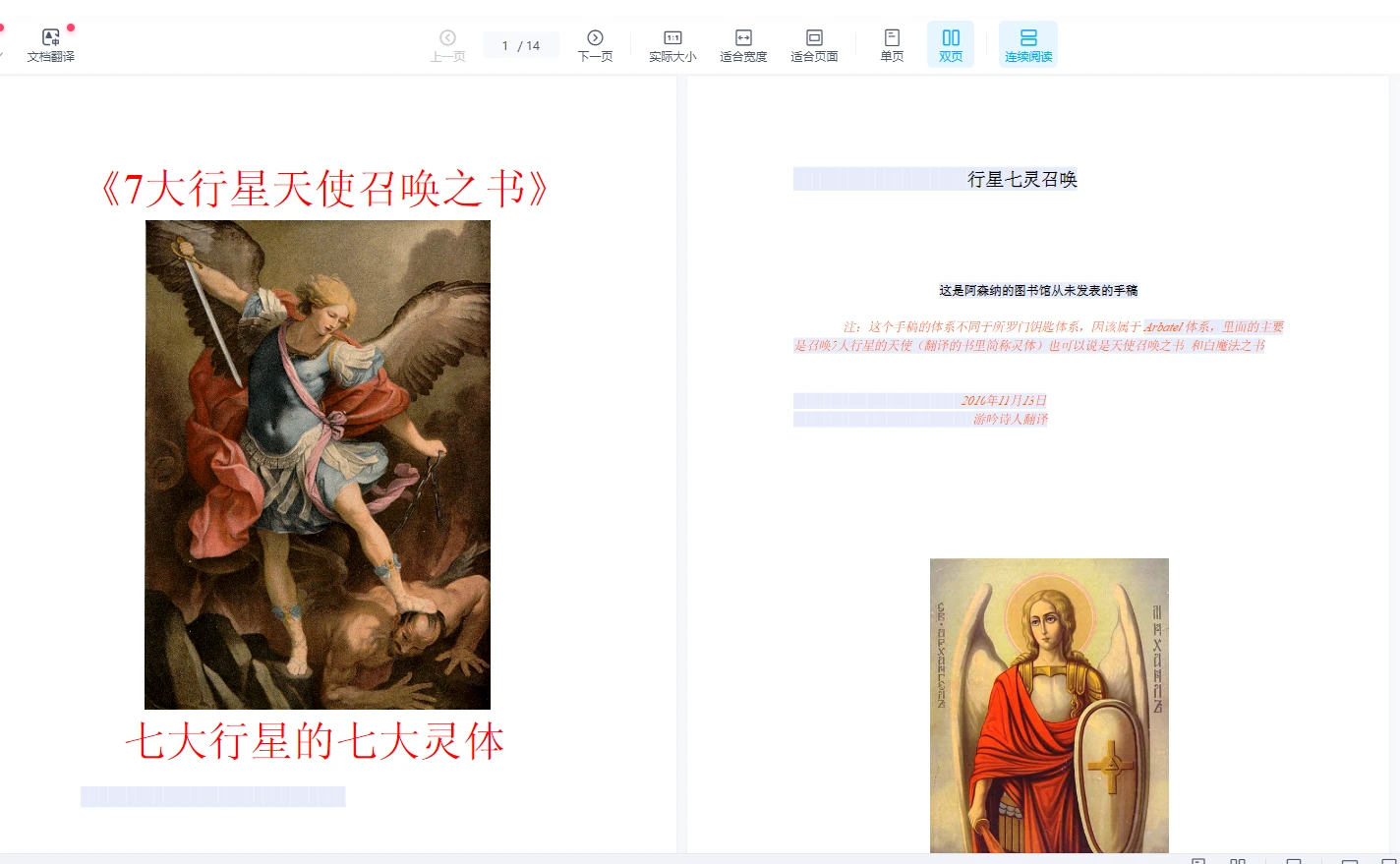Set zoom to 实际大小 actual size
1400x864 pixels.
(x=672, y=45)
